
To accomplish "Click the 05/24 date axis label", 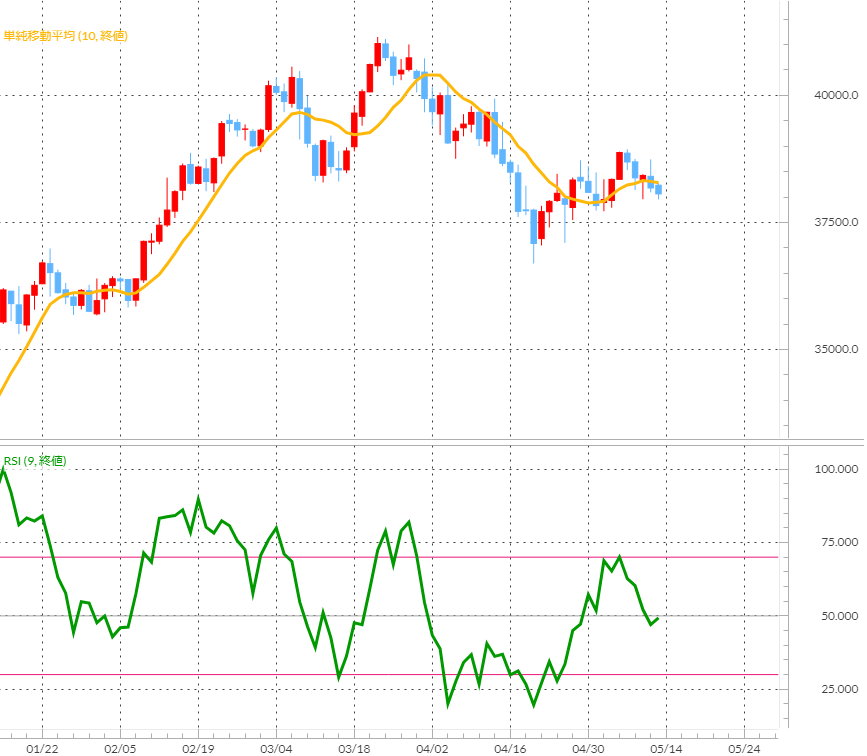I will point(744,749).
